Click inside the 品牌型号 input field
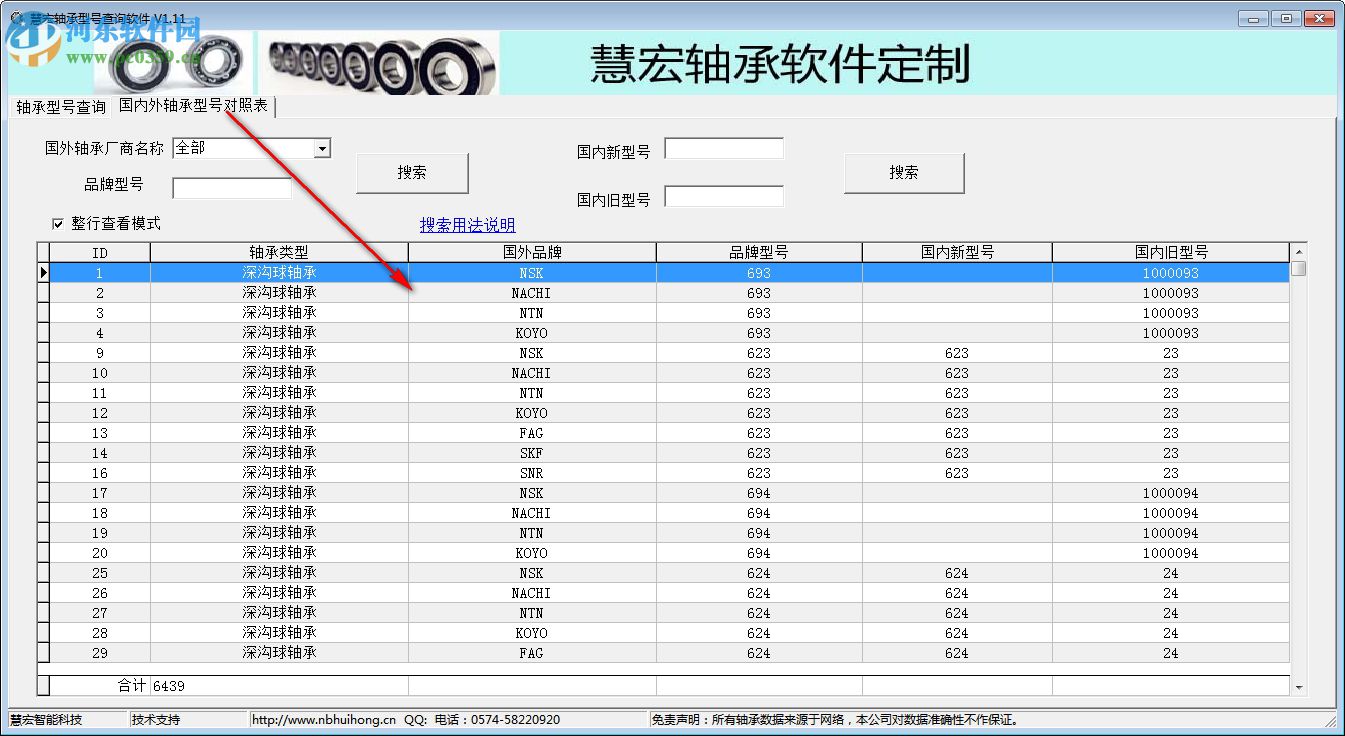 [x=230, y=187]
